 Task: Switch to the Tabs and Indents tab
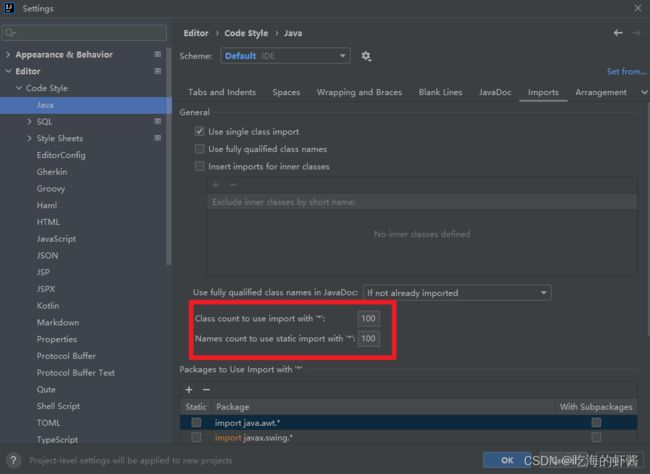(222, 92)
